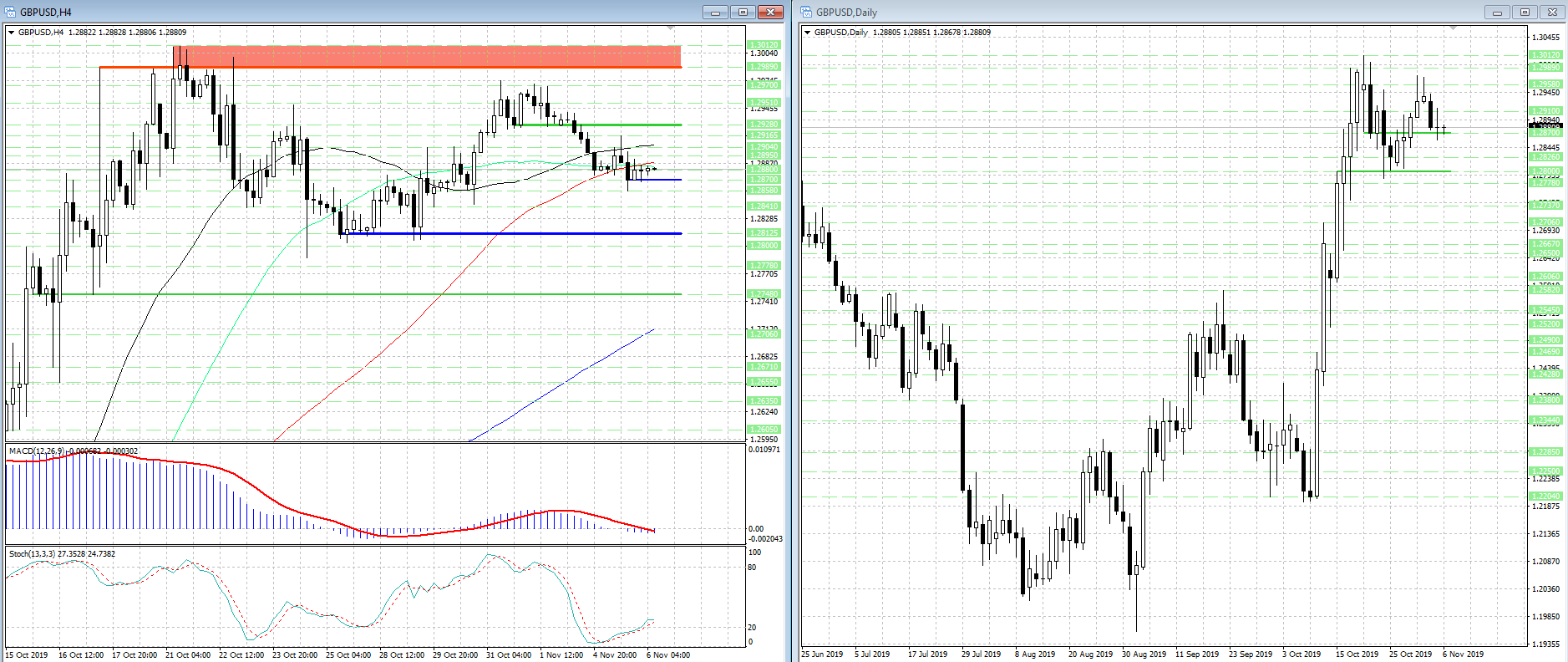Click the GBPUSD,H4 window chart icon
Screen dimensions: 1568x662
(x=10, y=12)
